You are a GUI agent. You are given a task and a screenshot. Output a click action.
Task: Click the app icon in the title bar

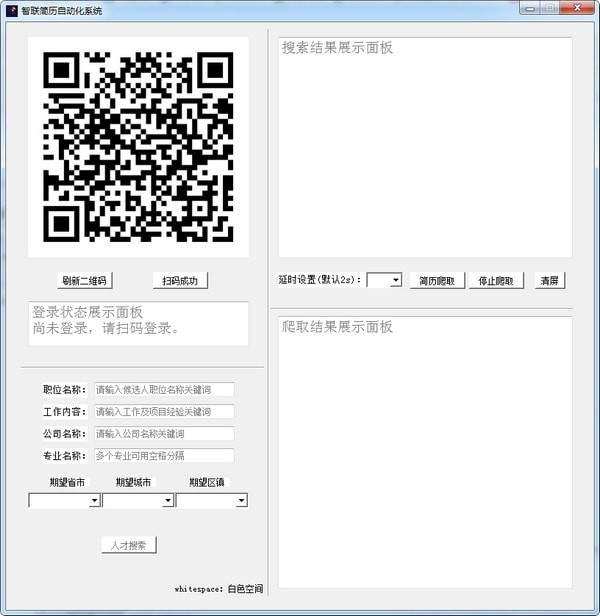tap(10, 9)
